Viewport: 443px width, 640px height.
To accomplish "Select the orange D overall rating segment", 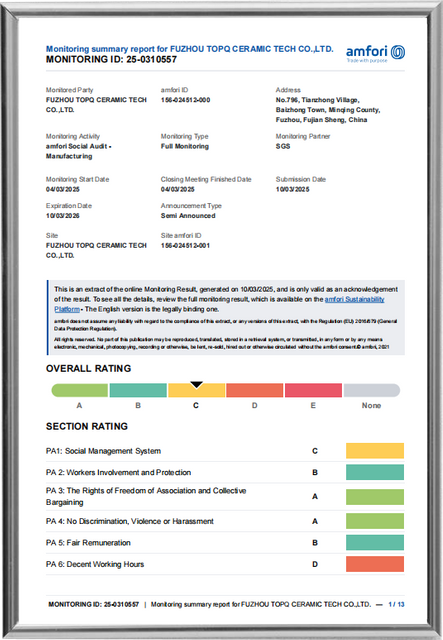I will point(255,390).
